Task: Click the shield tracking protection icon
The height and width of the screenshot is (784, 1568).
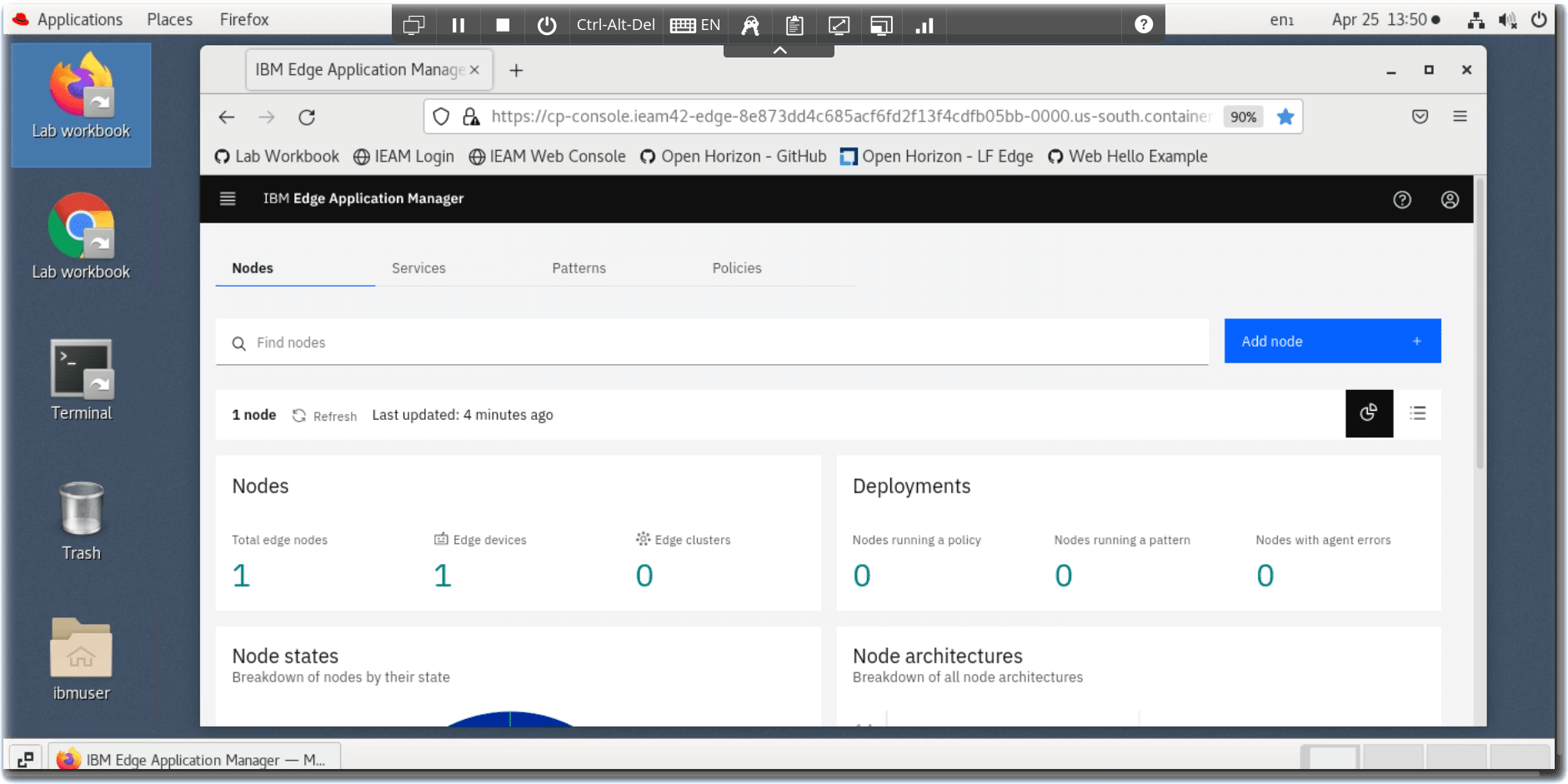Action: point(441,117)
